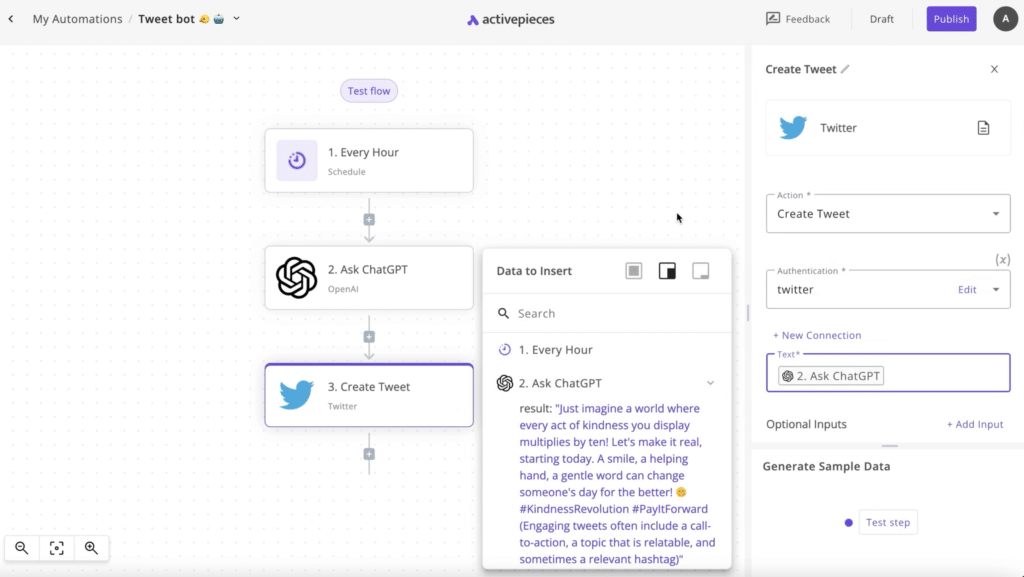Click the zoom in magnifier icon

(91, 548)
